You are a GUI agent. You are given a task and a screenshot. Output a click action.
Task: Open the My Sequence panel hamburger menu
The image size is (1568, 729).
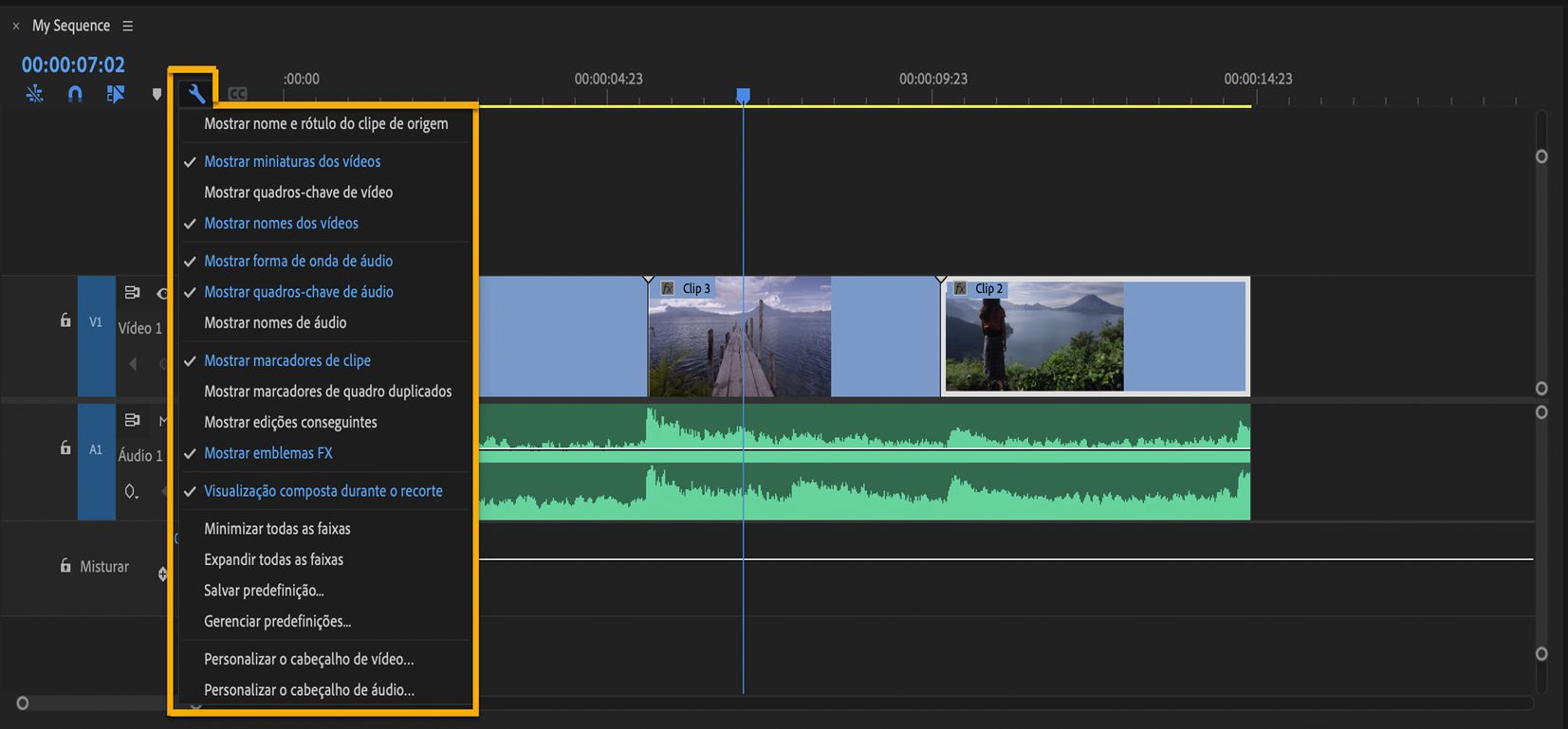tap(128, 27)
